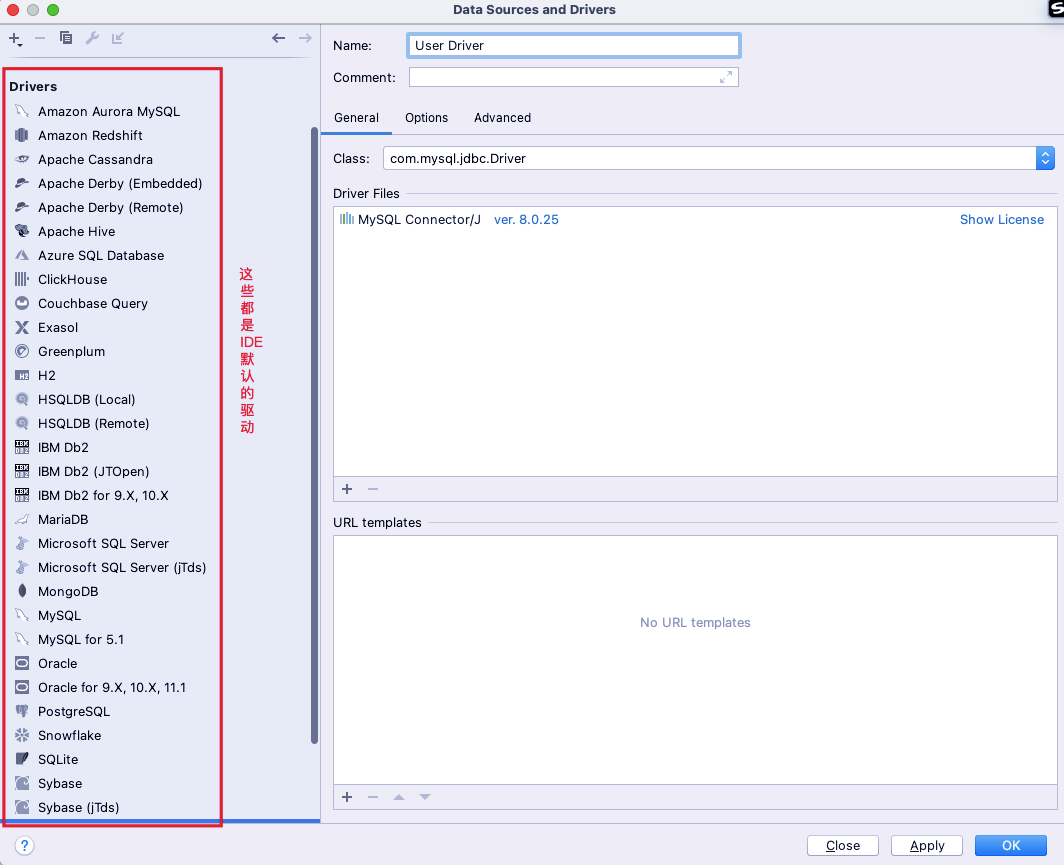Add a driver file with the plus icon
This screenshot has height=865, width=1064.
pos(347,489)
